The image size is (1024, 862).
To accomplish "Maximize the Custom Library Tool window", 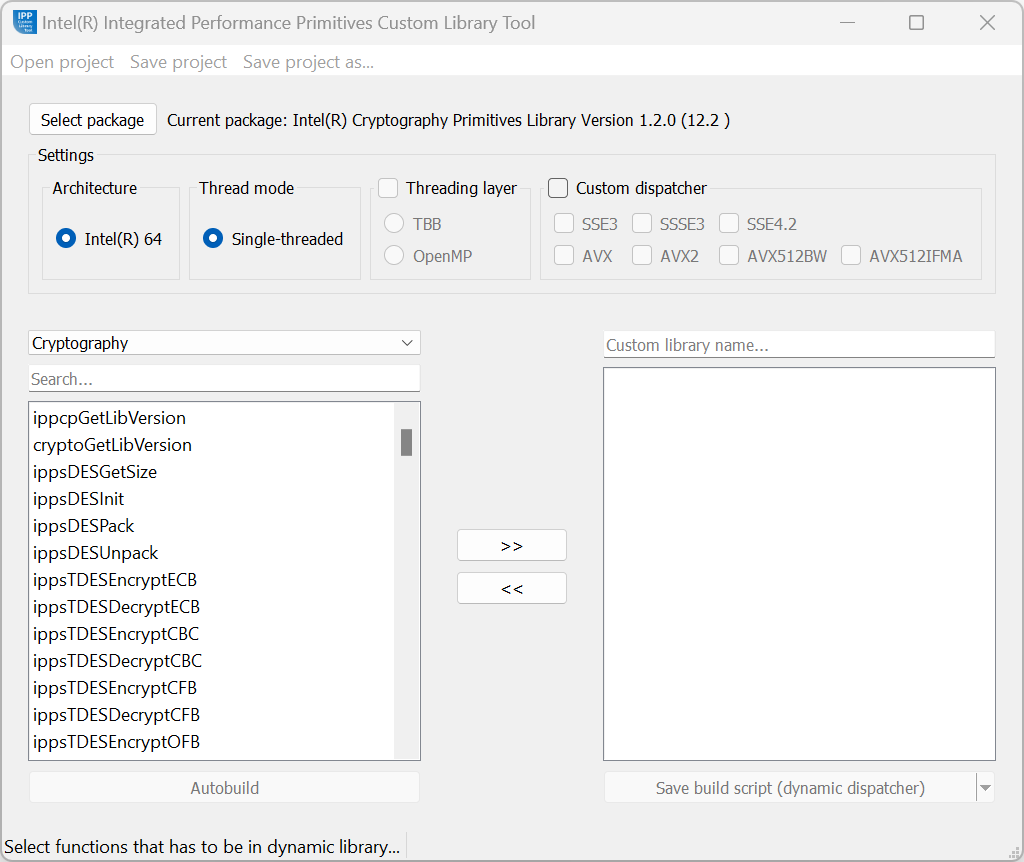I will tap(916, 23).
